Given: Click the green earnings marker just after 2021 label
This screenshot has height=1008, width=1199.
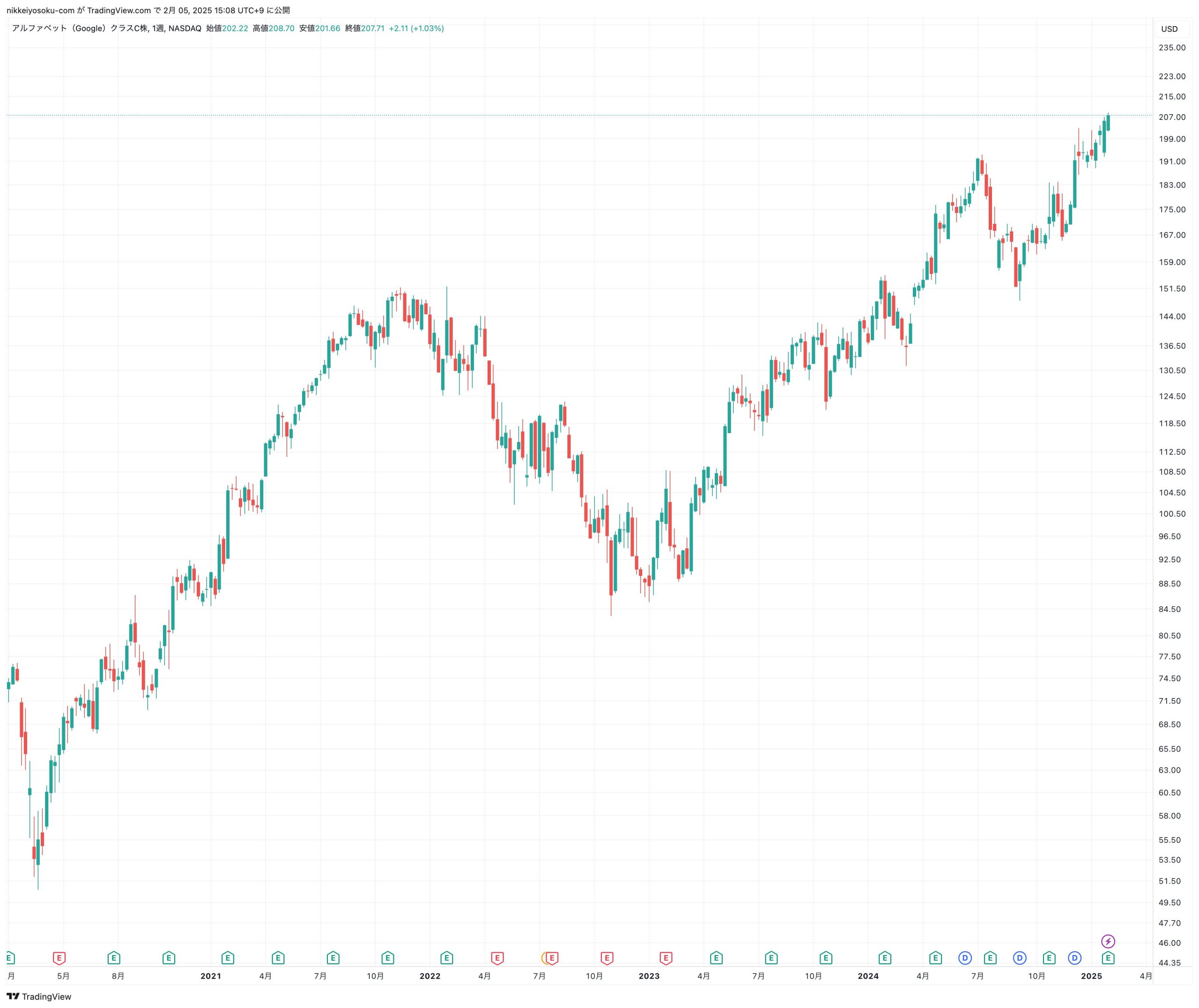Looking at the screenshot, I should coord(228,958).
